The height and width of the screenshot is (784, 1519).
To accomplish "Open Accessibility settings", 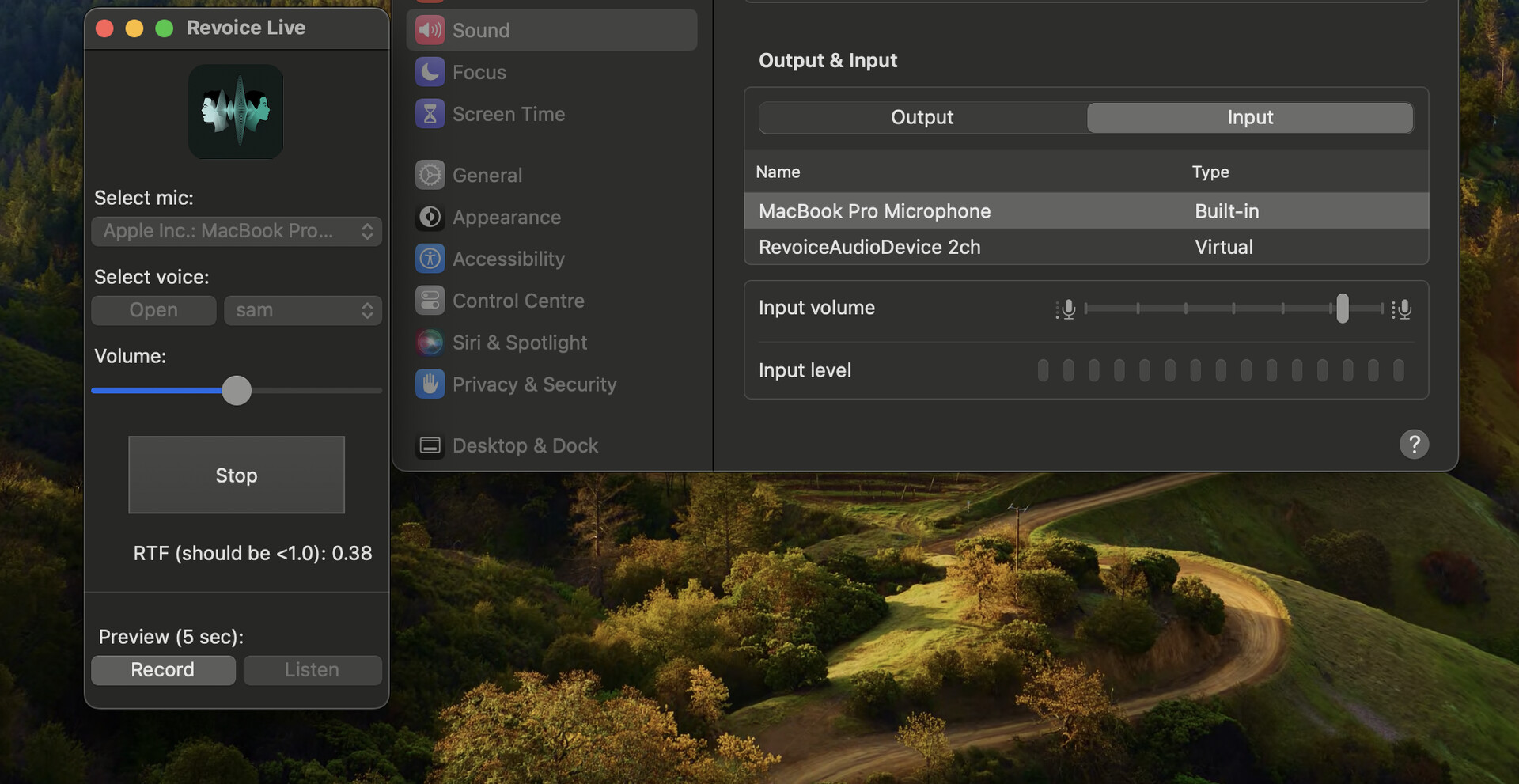I will (551, 259).
